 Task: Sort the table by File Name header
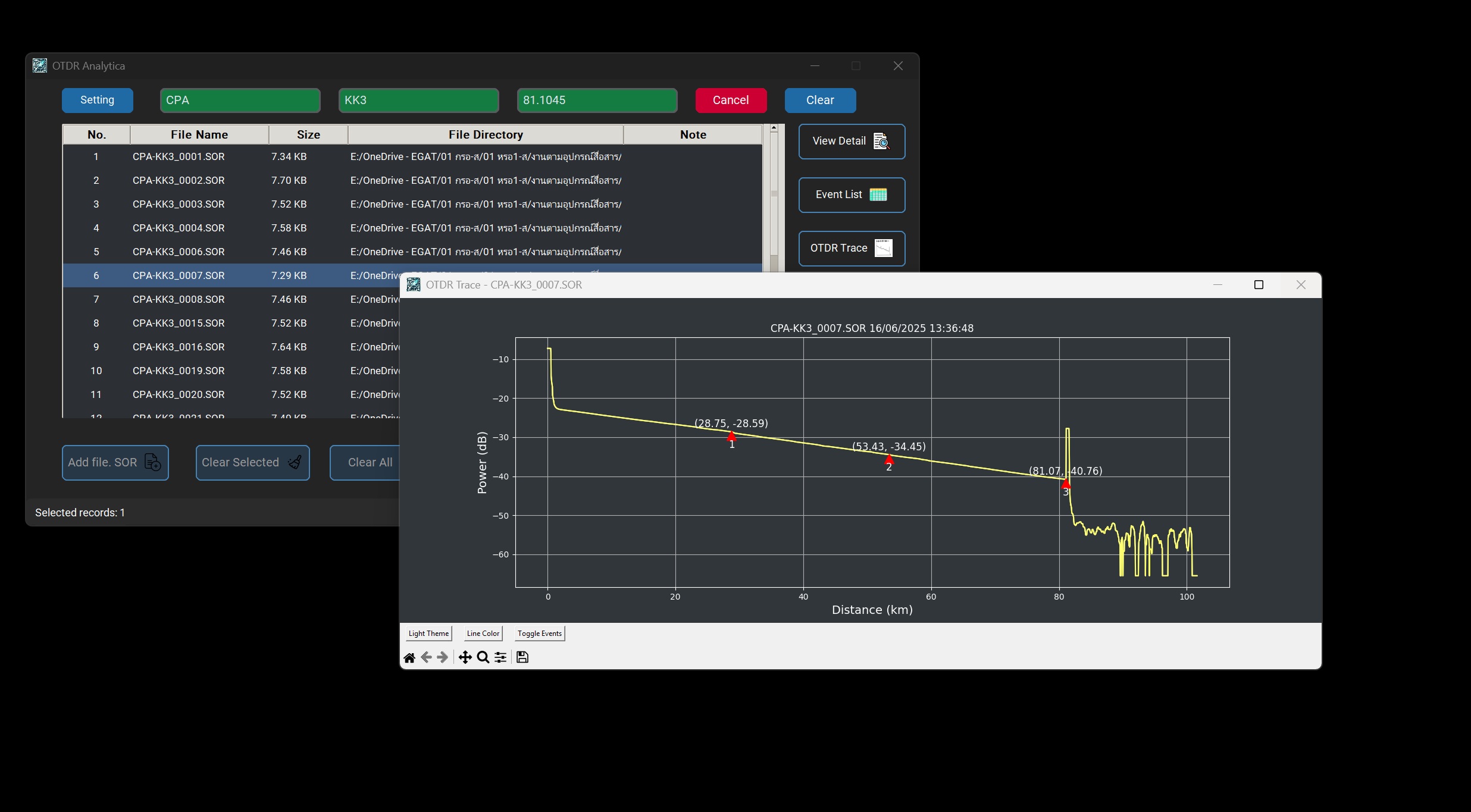199,134
